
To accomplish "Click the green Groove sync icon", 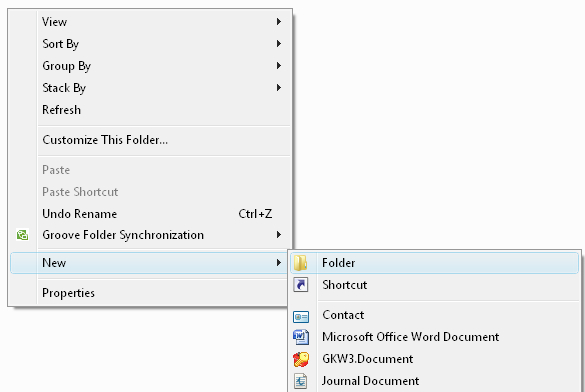I will point(22,235).
